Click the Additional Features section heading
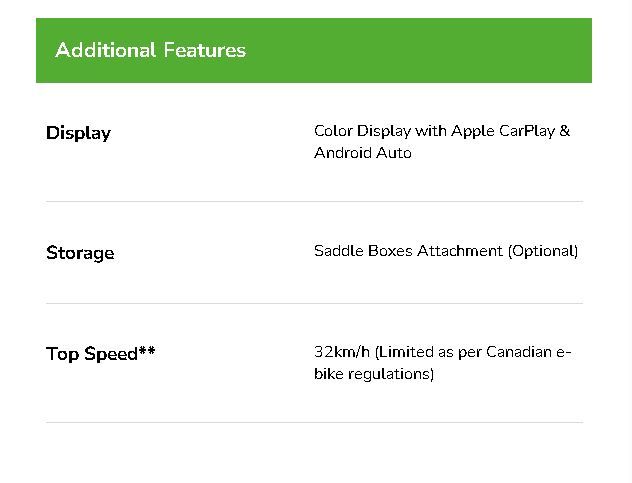Screen dimensions: 632x483 (150, 50)
